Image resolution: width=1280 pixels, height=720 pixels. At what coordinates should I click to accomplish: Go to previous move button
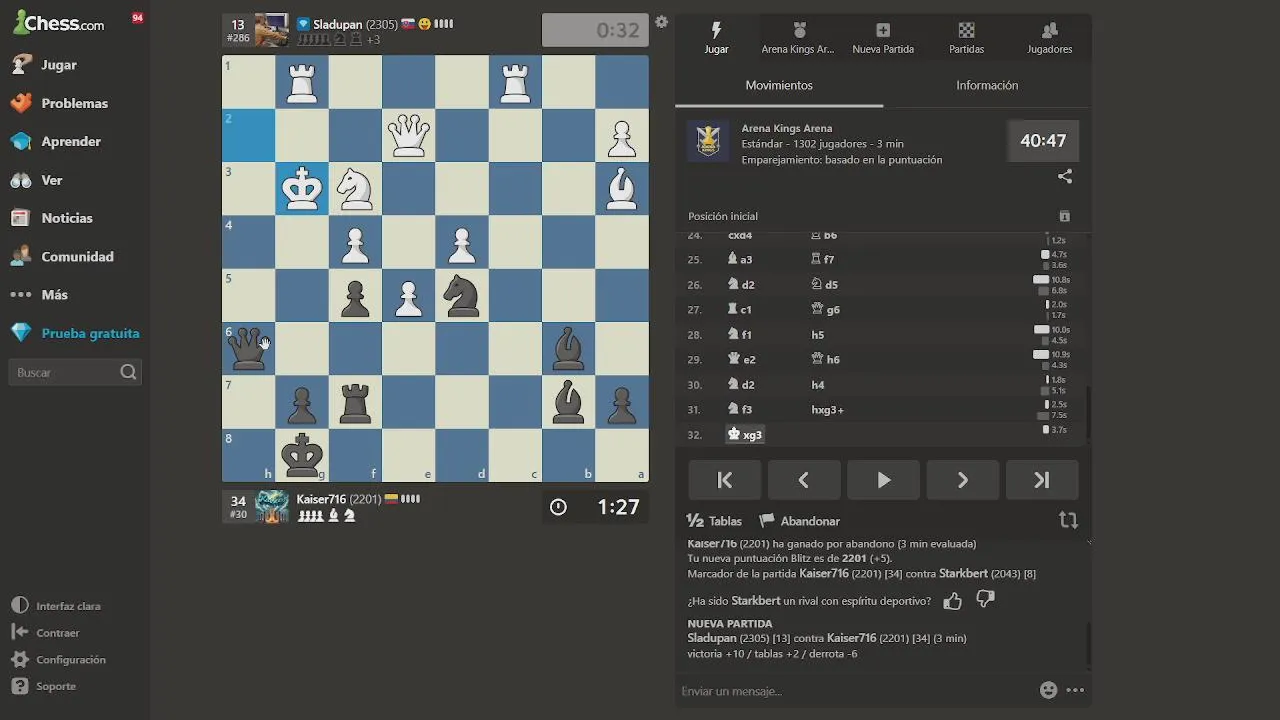[x=804, y=480]
